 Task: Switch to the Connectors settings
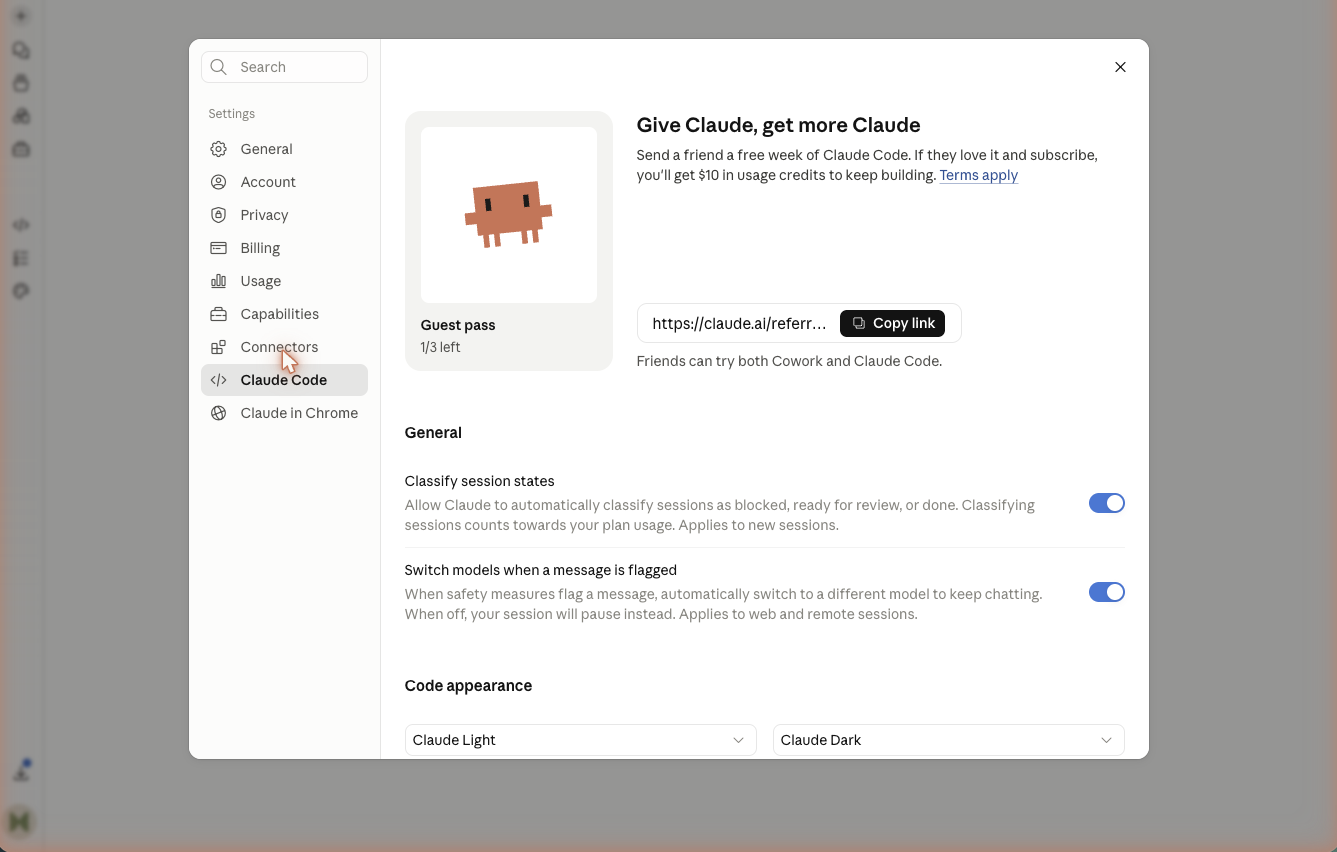tap(284, 347)
